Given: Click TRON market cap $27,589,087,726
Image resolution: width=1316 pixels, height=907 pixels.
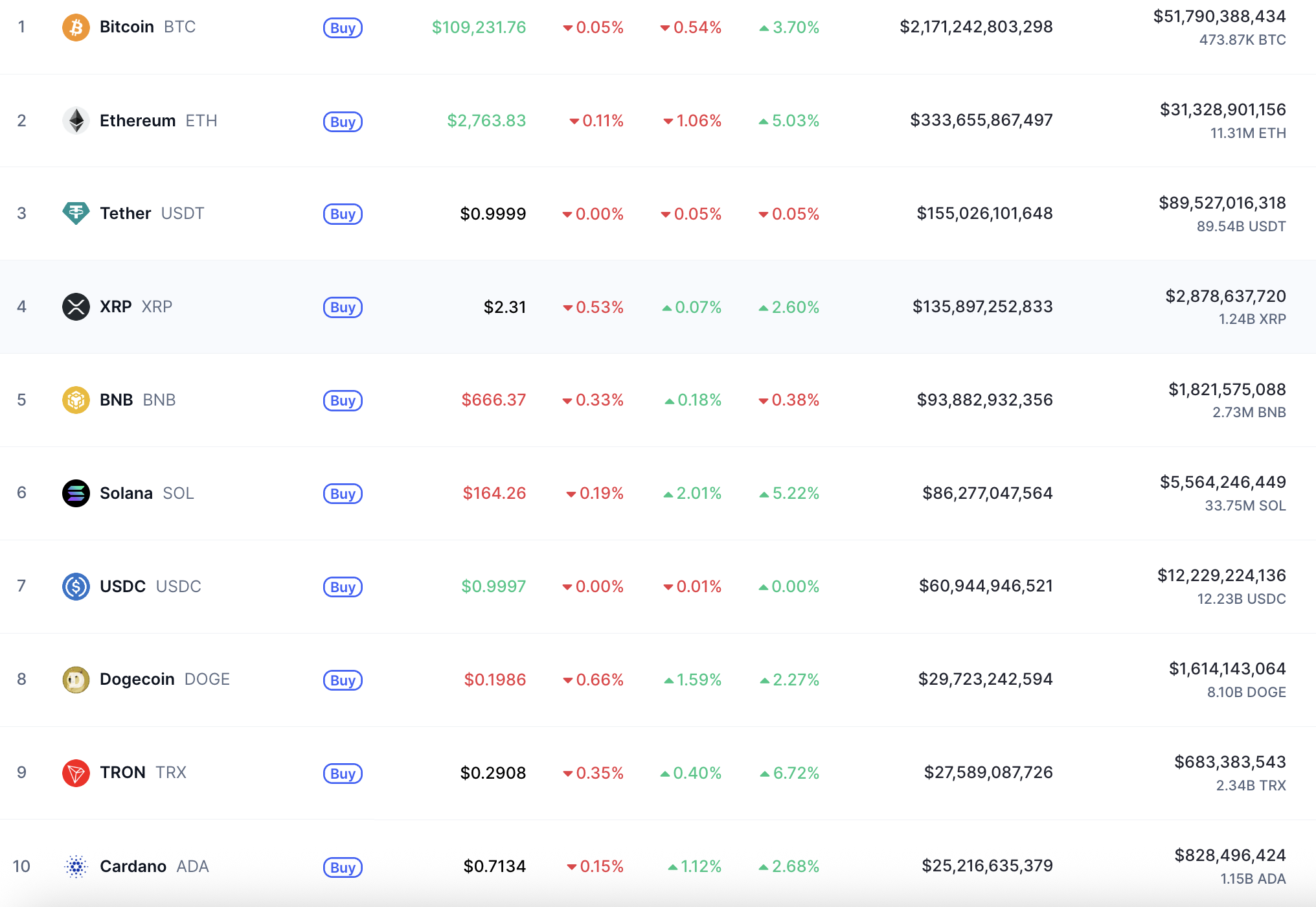Looking at the screenshot, I should tap(988, 772).
